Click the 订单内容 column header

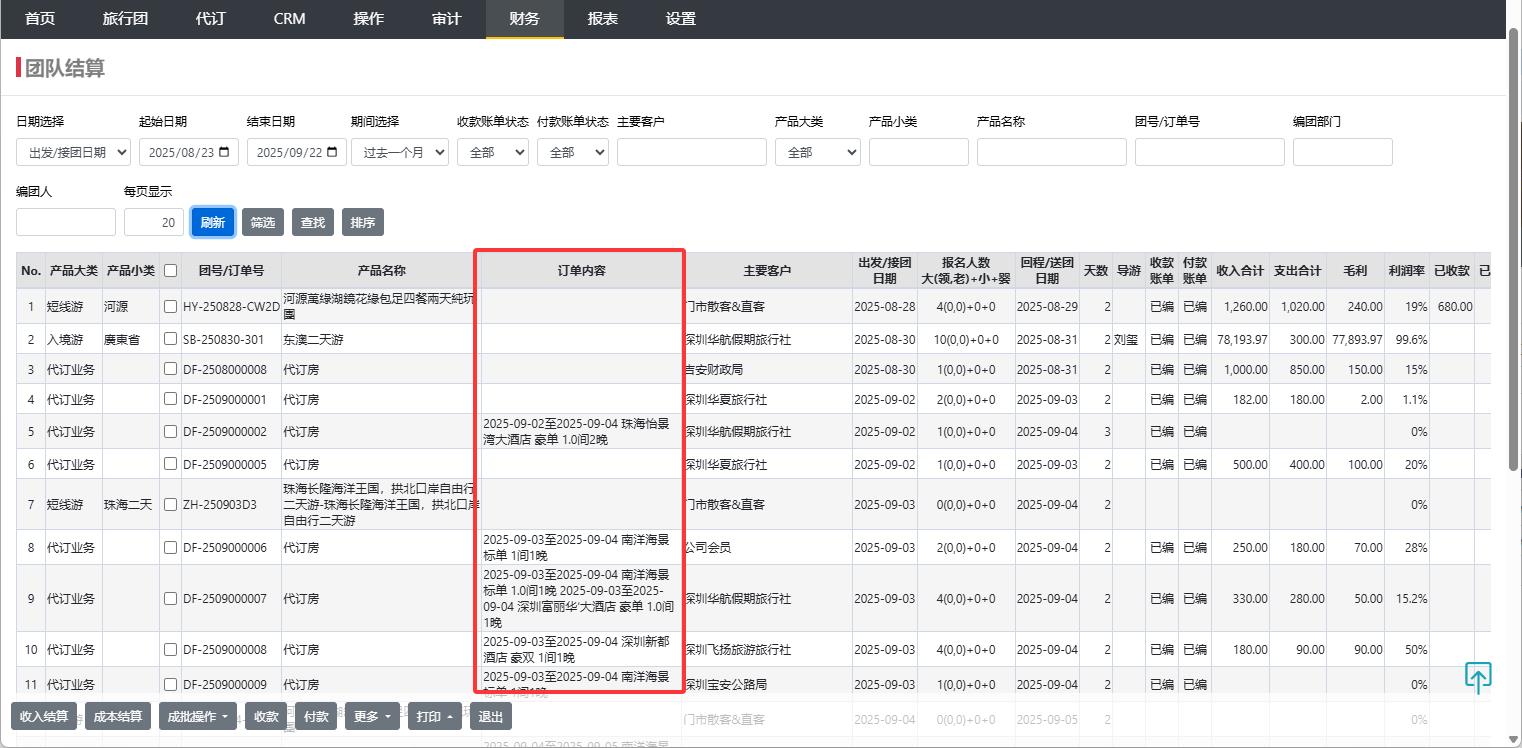tap(581, 271)
